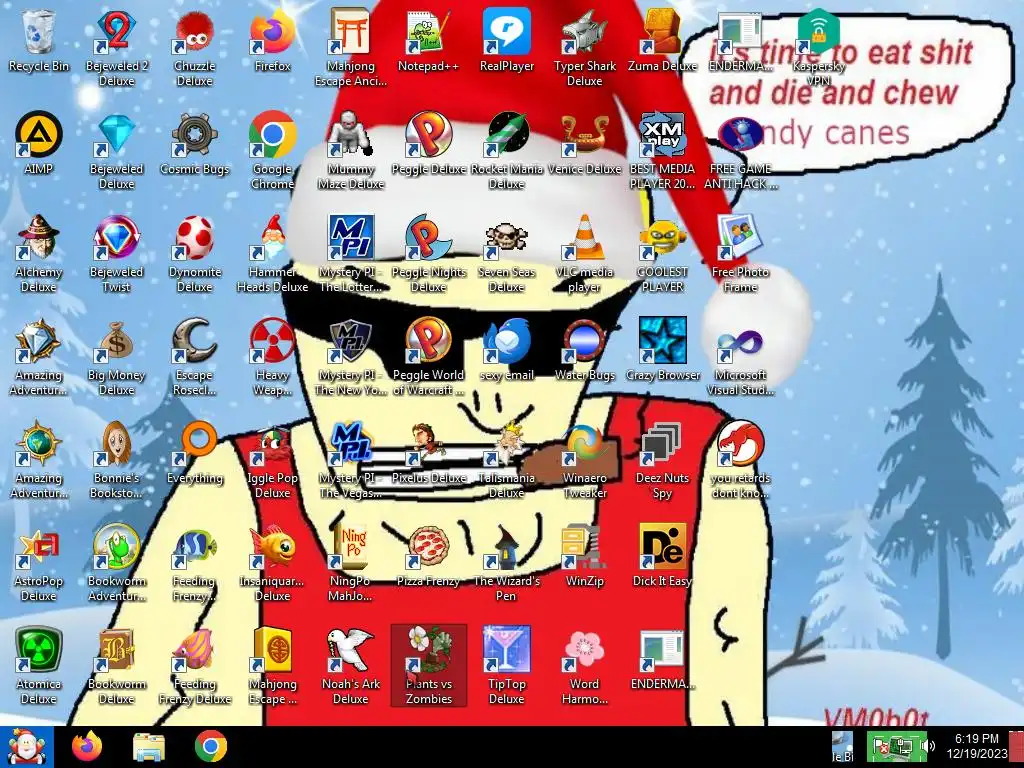
Task: Open the 6:19 PM taskbar clock
Action: click(976, 746)
